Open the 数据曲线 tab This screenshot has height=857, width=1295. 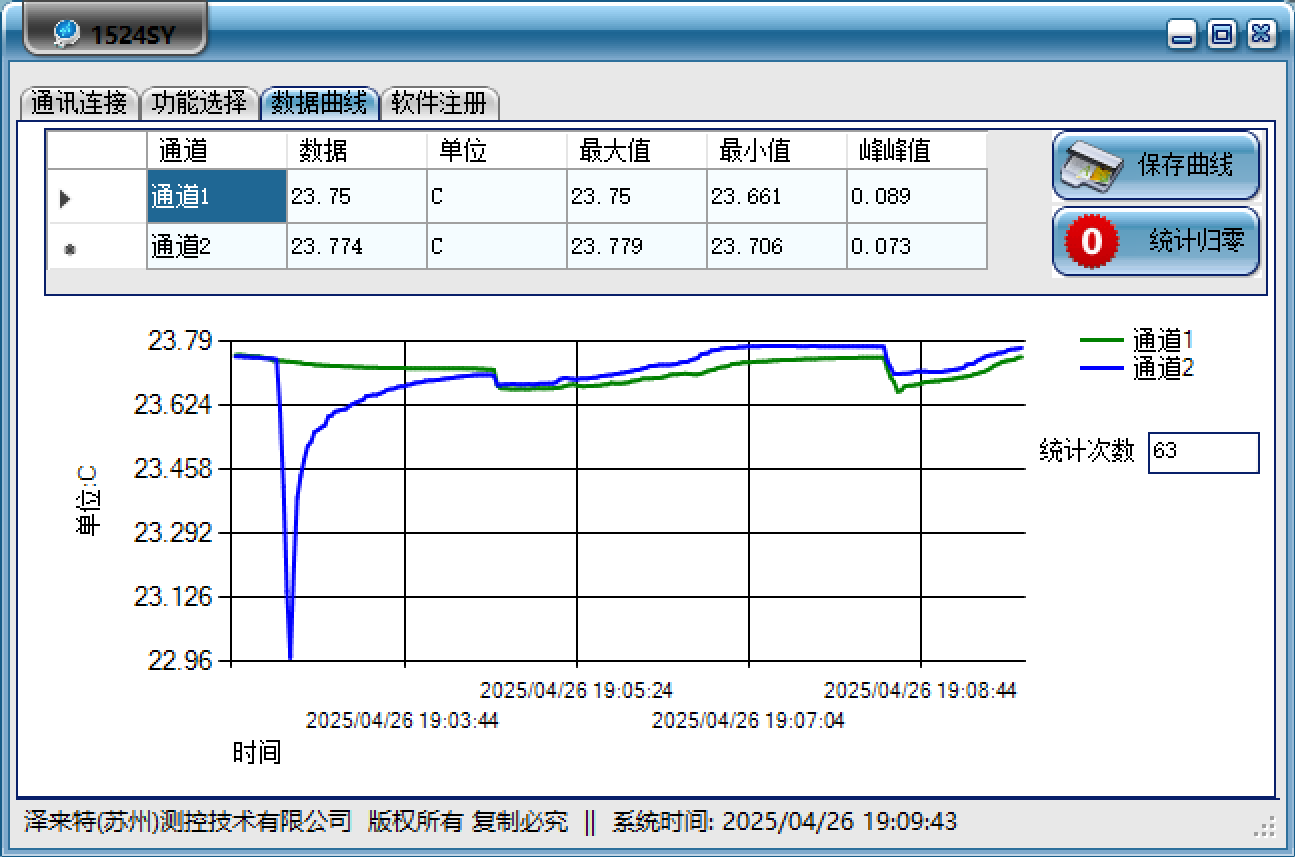click(x=319, y=102)
